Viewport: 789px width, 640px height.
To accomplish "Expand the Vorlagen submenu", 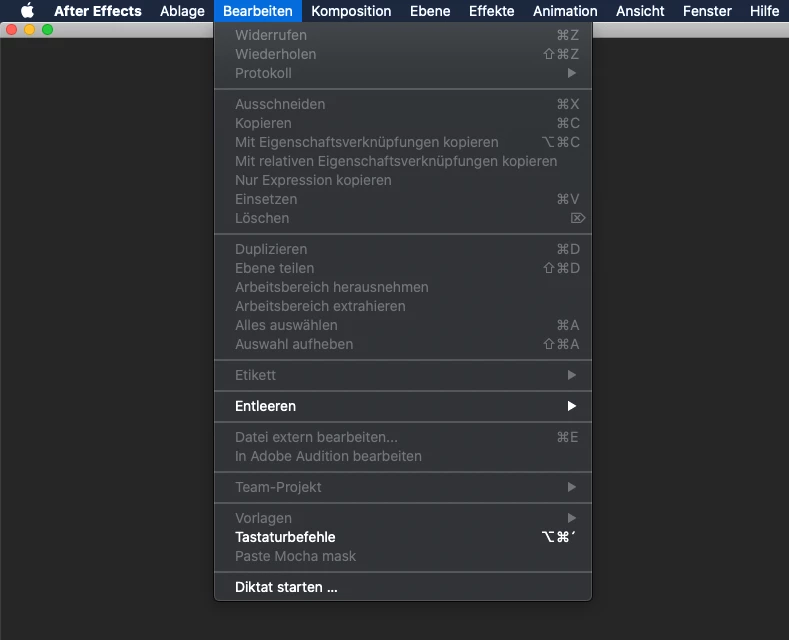I will tap(403, 518).
